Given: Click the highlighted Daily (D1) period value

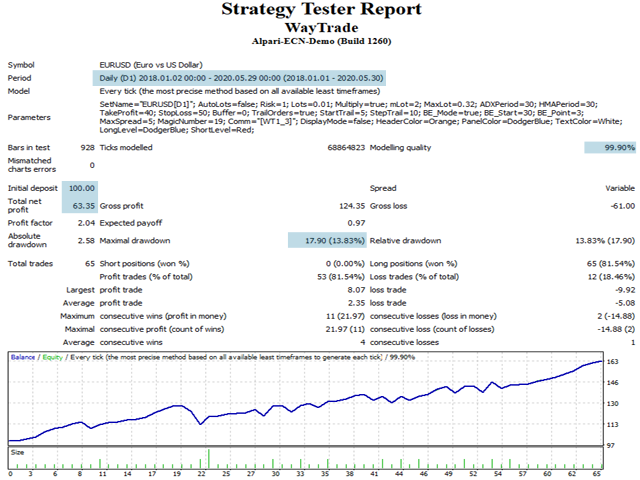Looking at the screenshot, I should (239, 78).
